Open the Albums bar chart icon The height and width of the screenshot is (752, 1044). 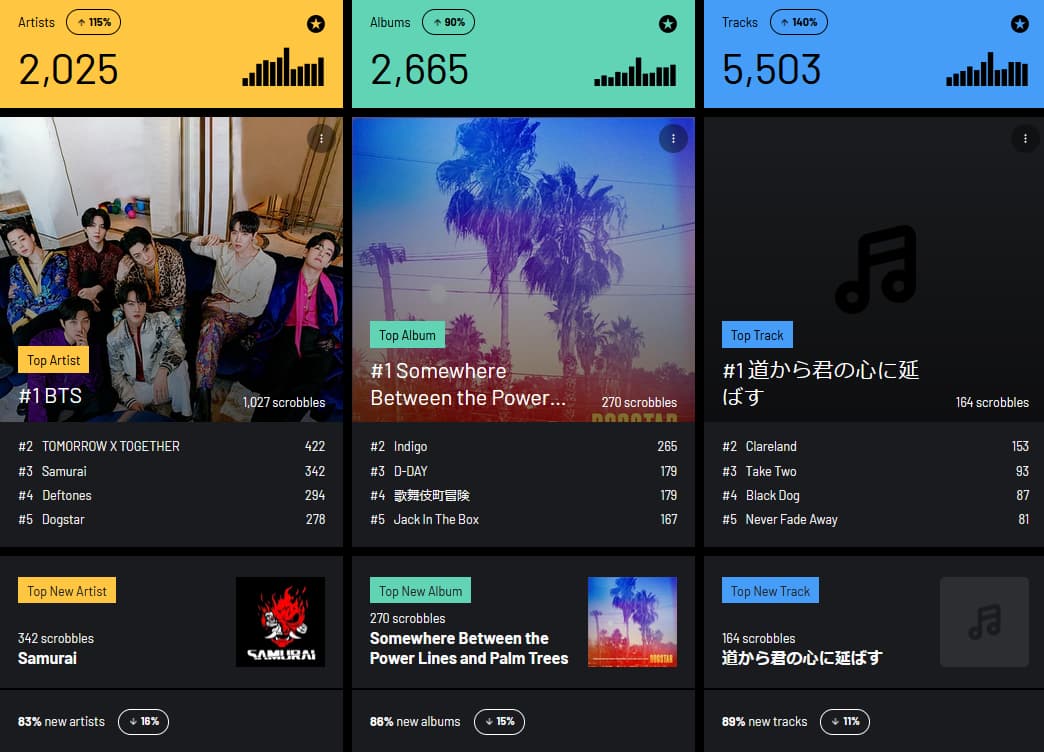635,71
